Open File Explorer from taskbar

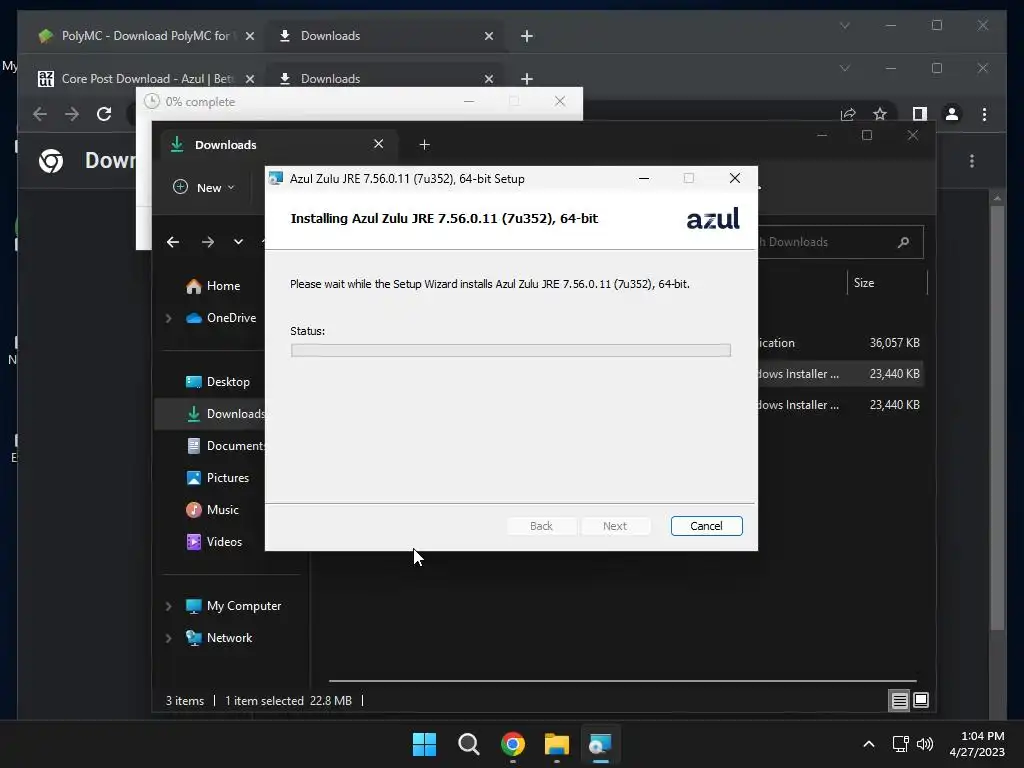coord(556,744)
